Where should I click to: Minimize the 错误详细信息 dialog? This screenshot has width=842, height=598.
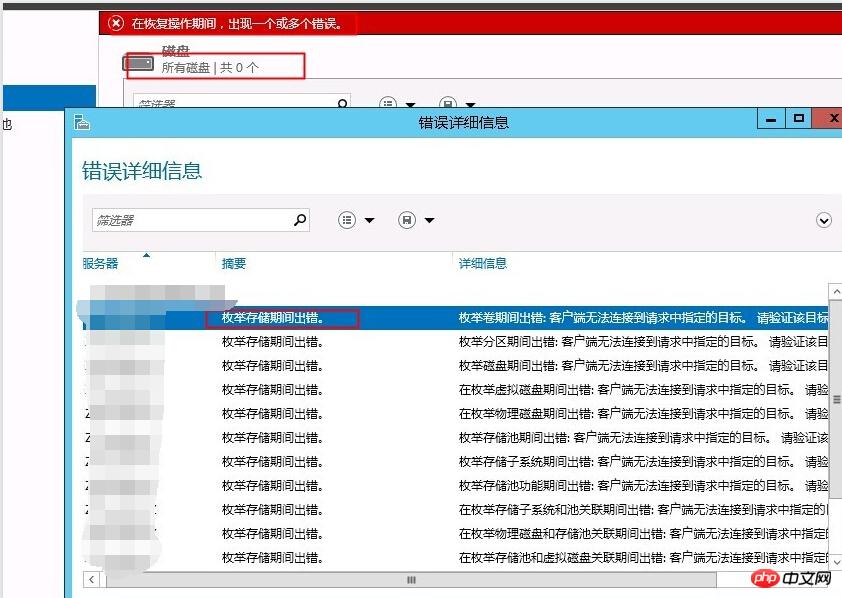click(x=771, y=119)
